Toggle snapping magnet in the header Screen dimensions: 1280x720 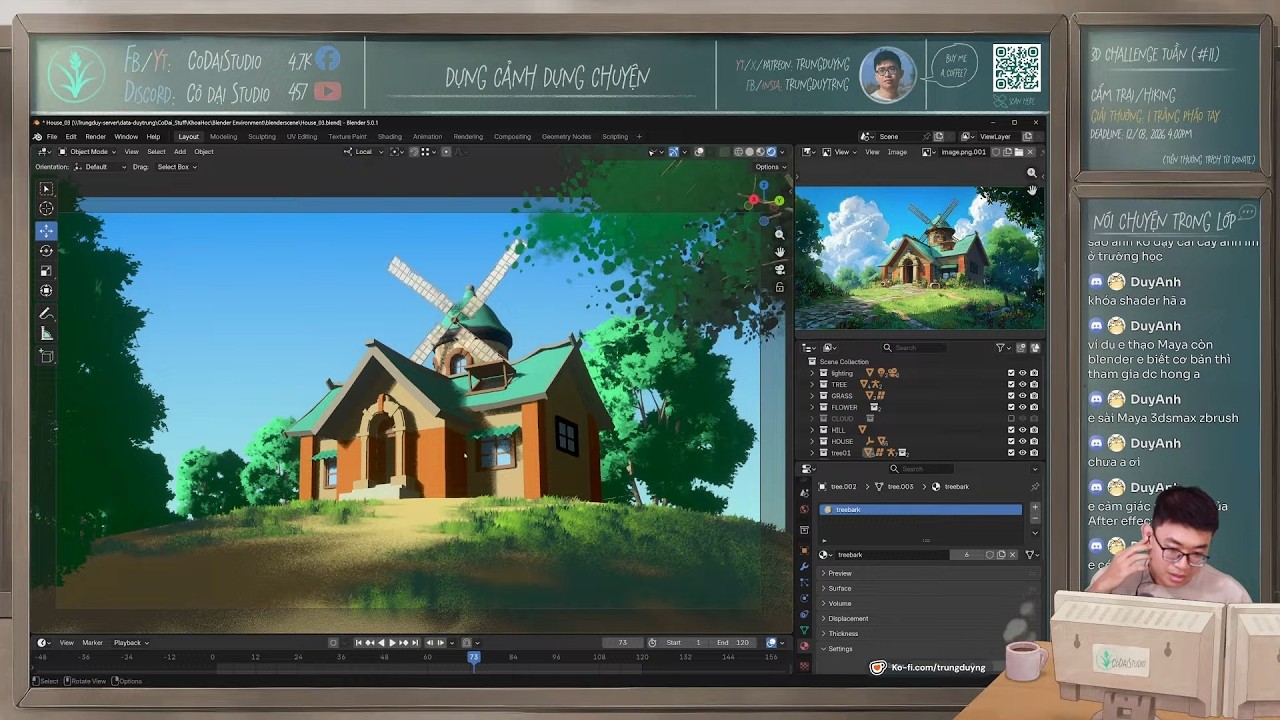tap(413, 152)
